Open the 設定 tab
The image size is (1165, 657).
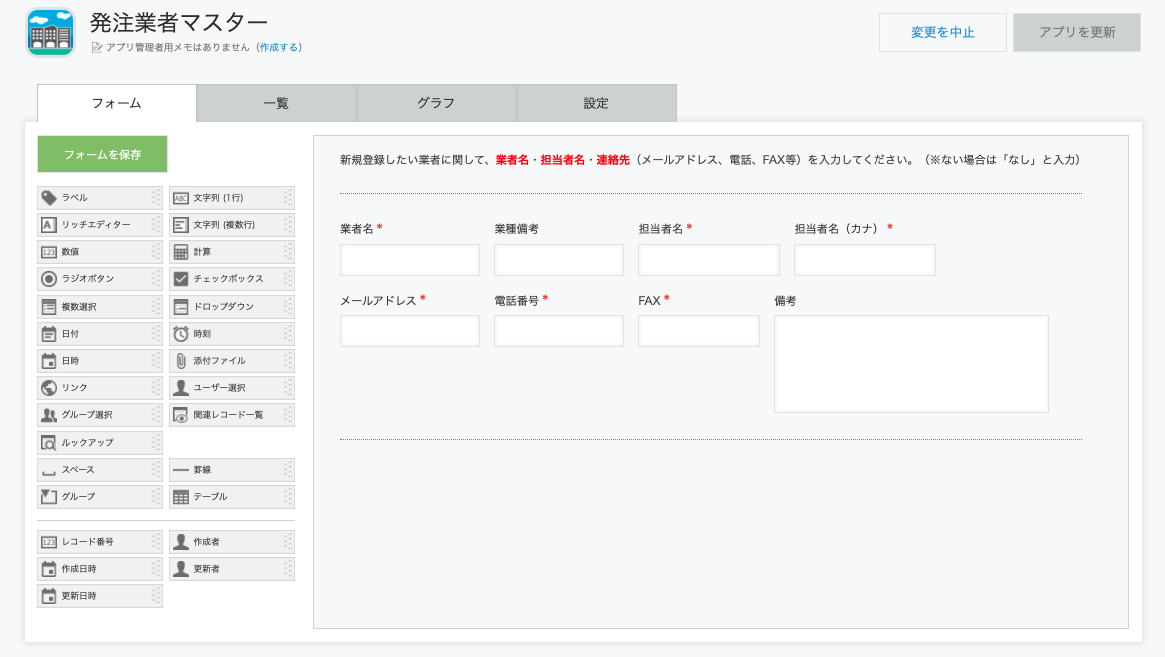tap(596, 103)
